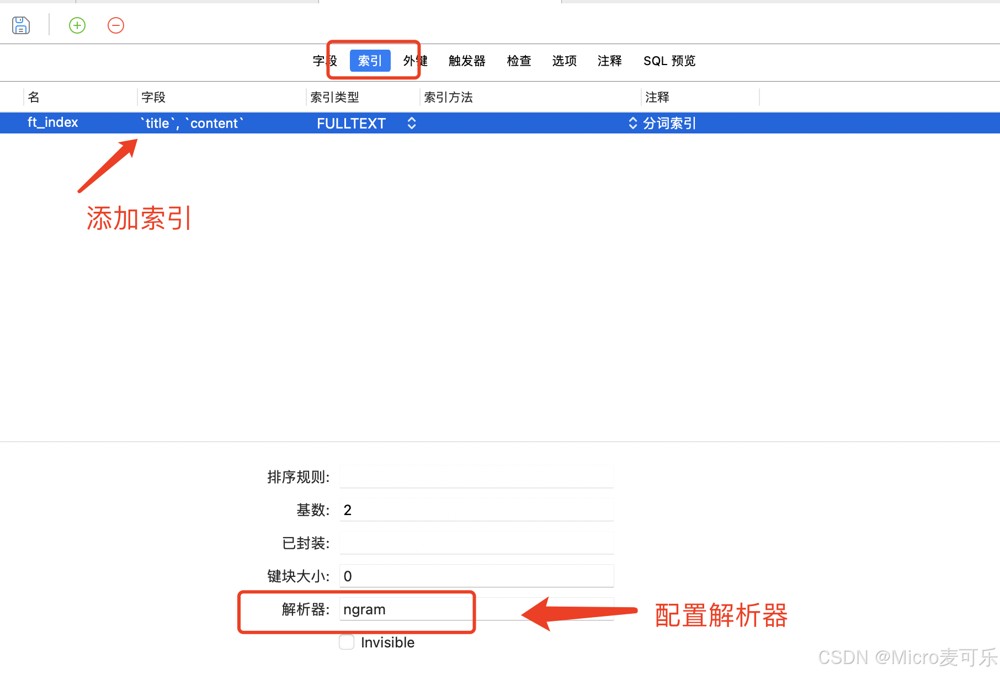Go to the 检查 tab

coord(519,61)
